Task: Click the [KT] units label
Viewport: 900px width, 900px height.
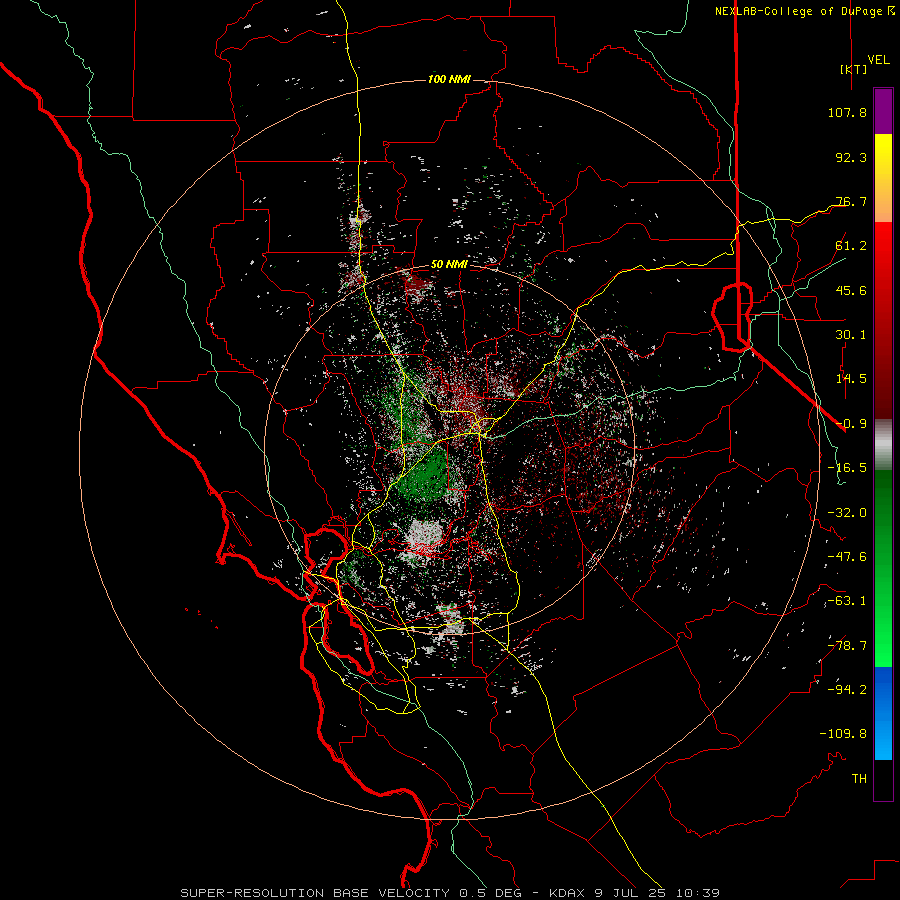Action: (x=853, y=69)
